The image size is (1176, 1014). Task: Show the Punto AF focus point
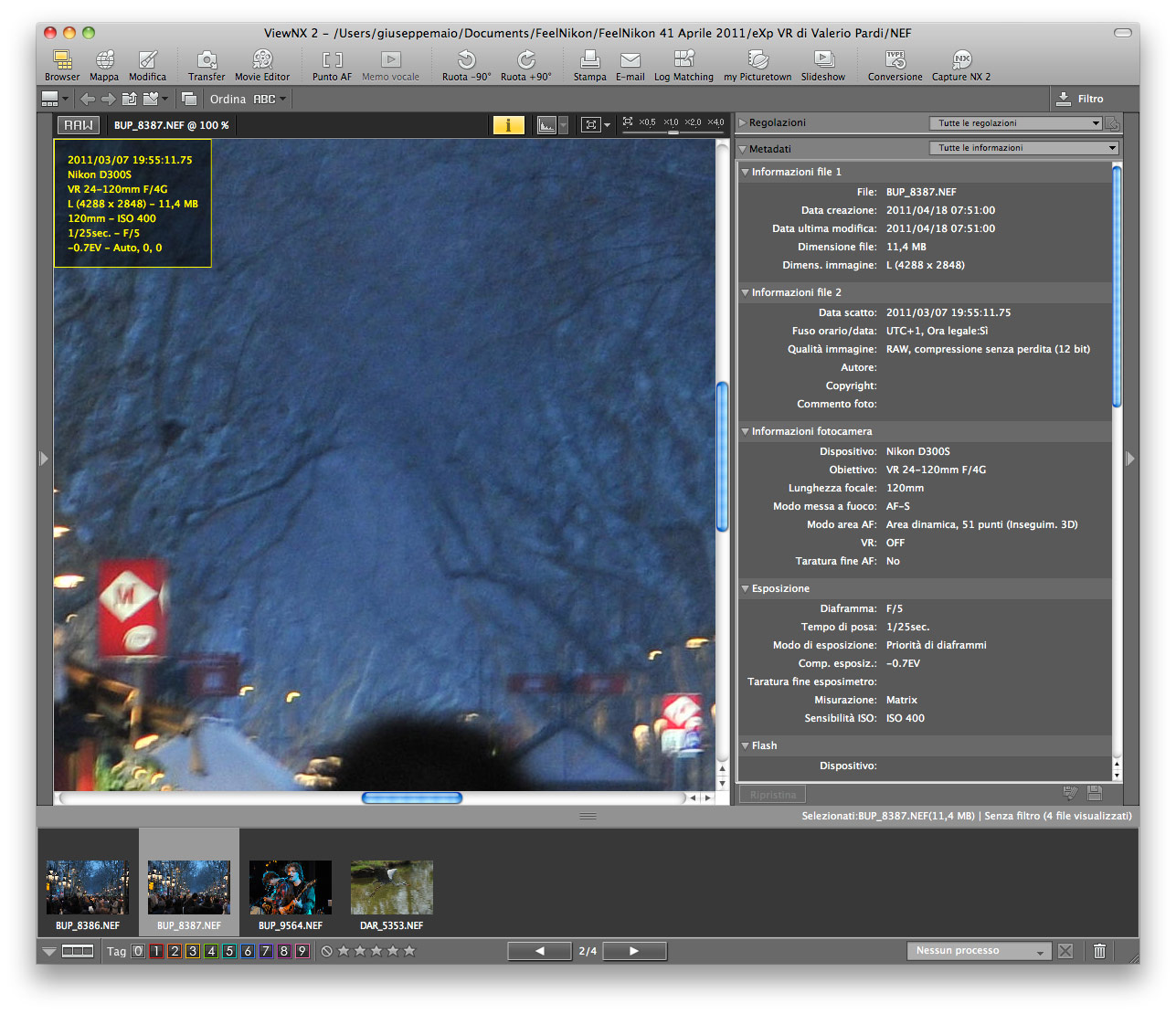(x=332, y=66)
